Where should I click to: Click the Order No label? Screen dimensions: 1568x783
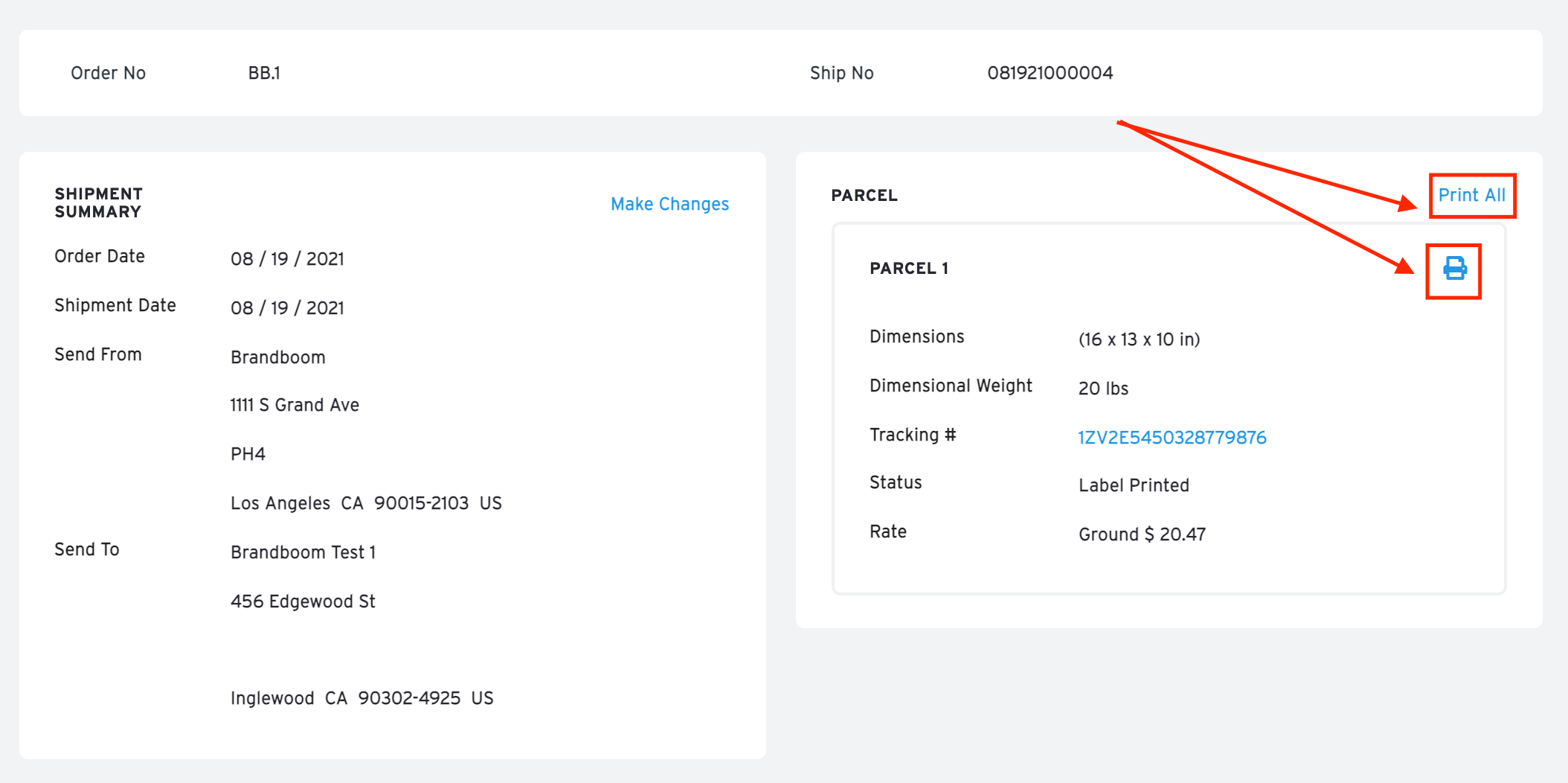[x=108, y=73]
